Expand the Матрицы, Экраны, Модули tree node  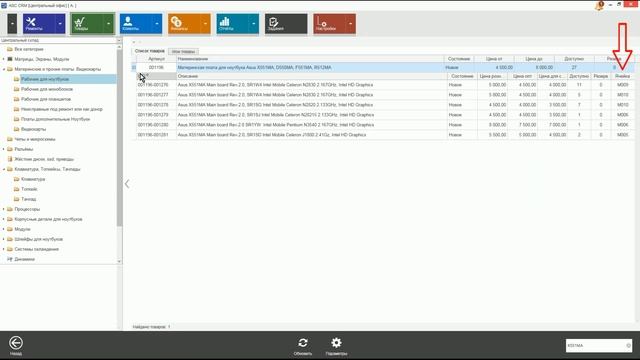coord(4,59)
